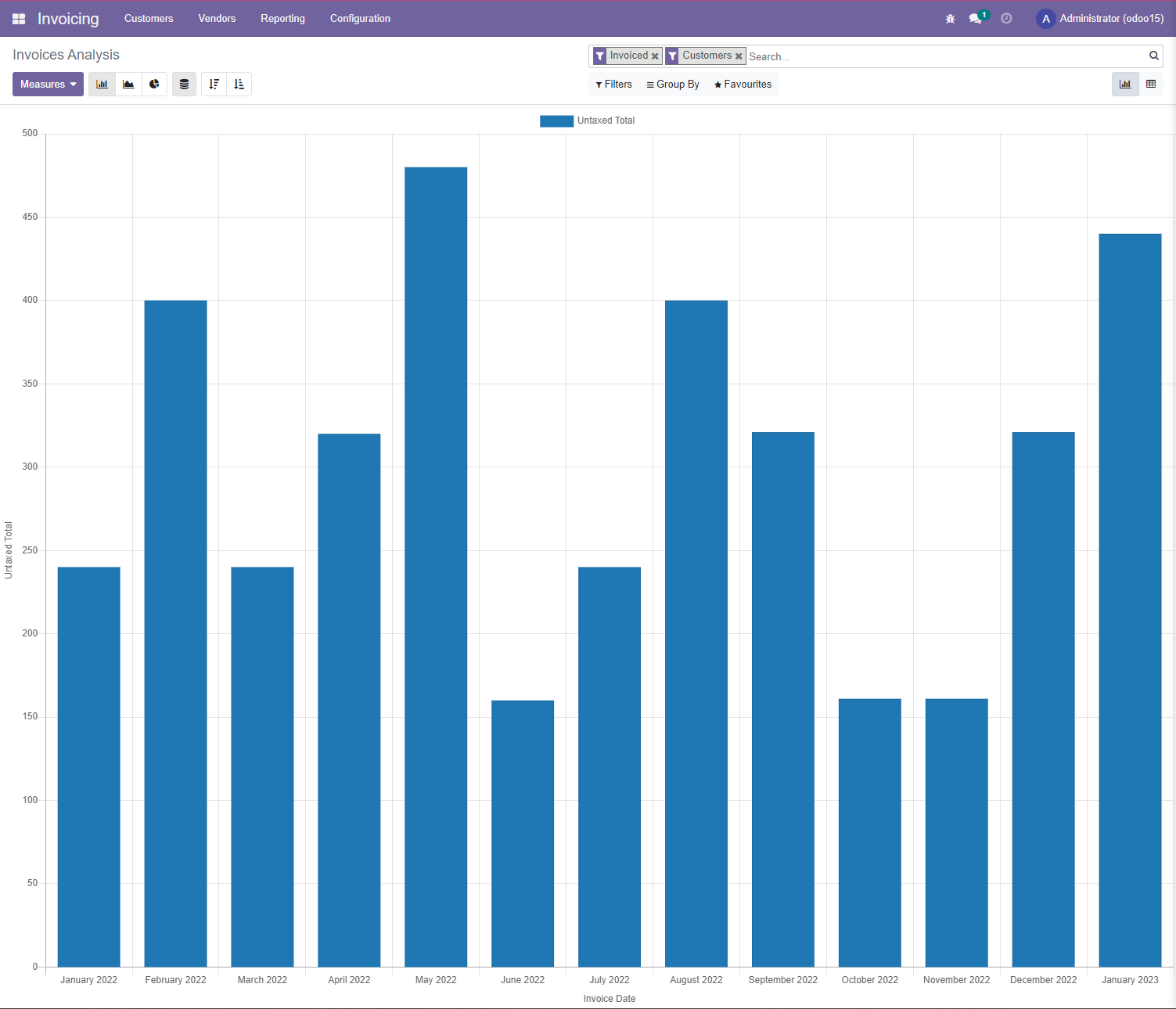Image resolution: width=1176 pixels, height=1009 pixels.
Task: Click the November 2022 bar
Action: 957,833
